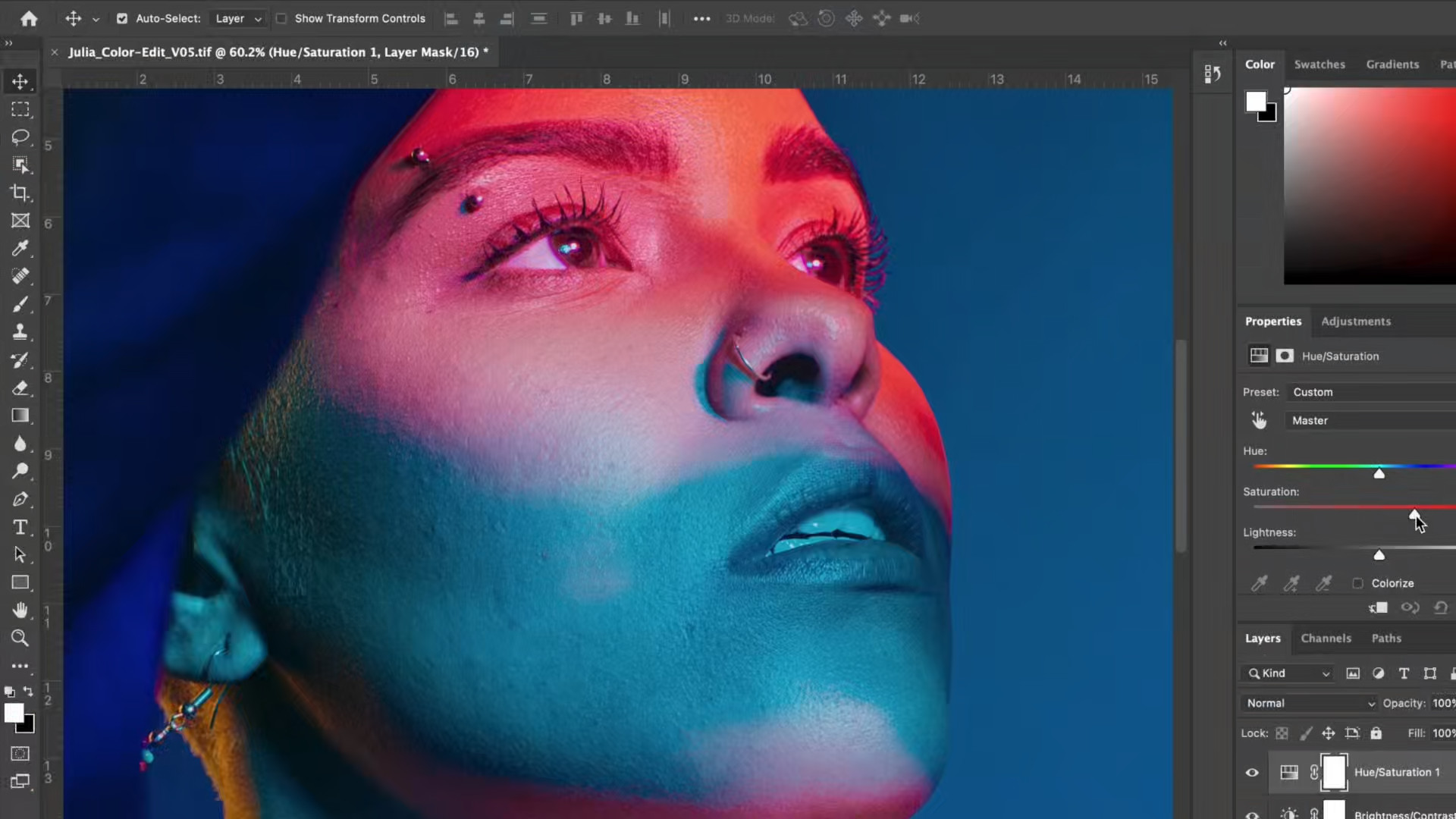Enable the Colorize checkbox
This screenshot has height=819, width=1456.
tap(1360, 583)
